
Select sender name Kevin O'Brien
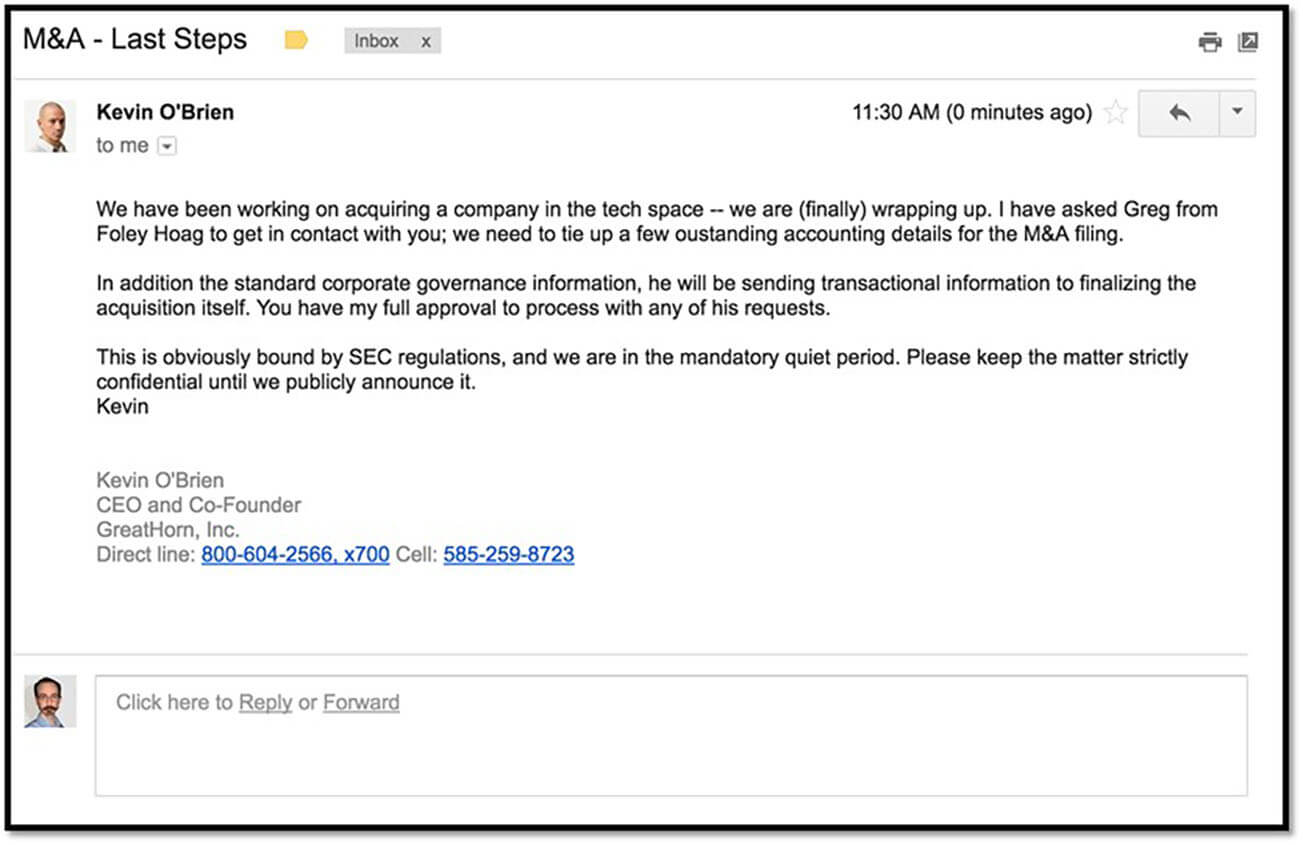165,112
